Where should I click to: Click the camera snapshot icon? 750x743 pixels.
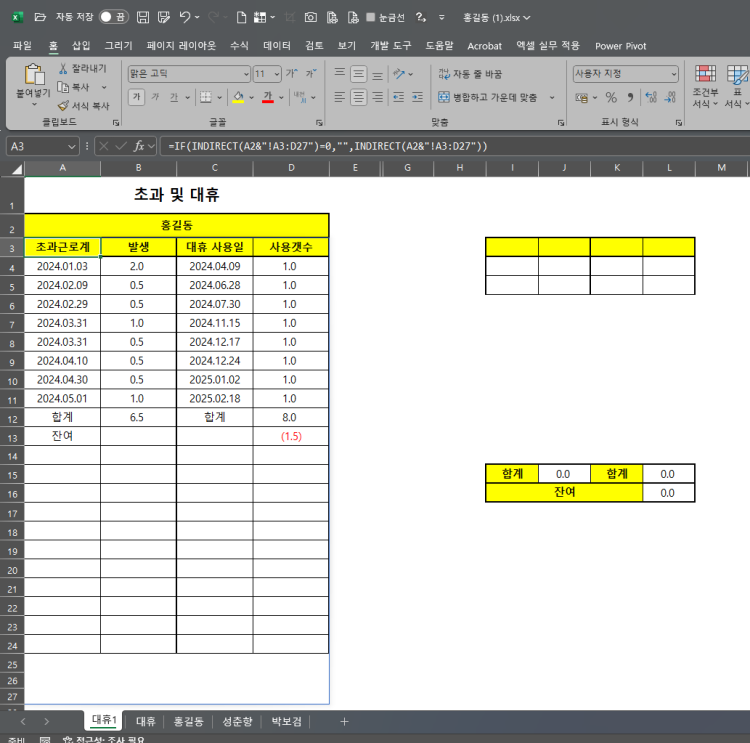310,18
